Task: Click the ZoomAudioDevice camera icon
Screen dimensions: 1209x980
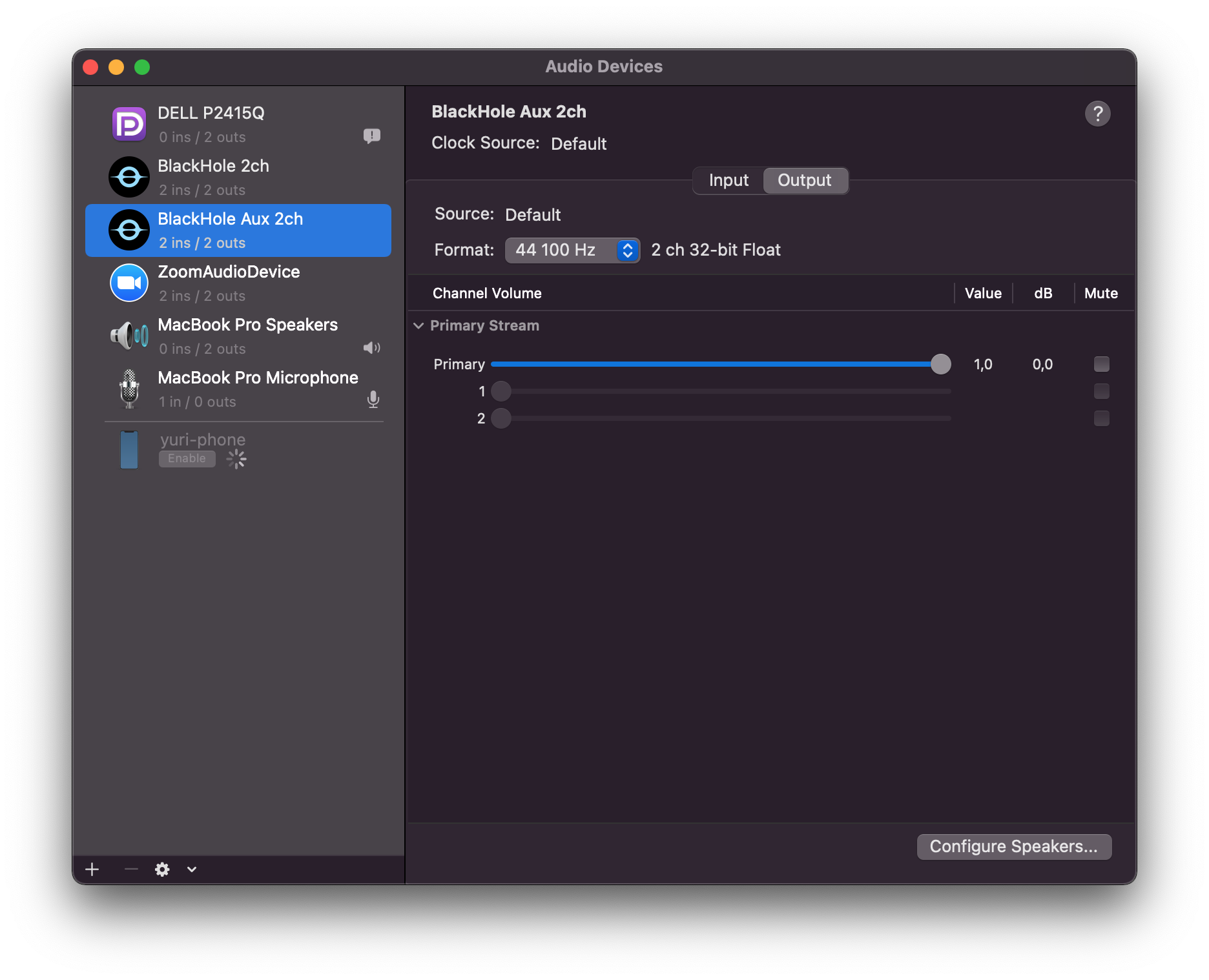Action: 129,283
